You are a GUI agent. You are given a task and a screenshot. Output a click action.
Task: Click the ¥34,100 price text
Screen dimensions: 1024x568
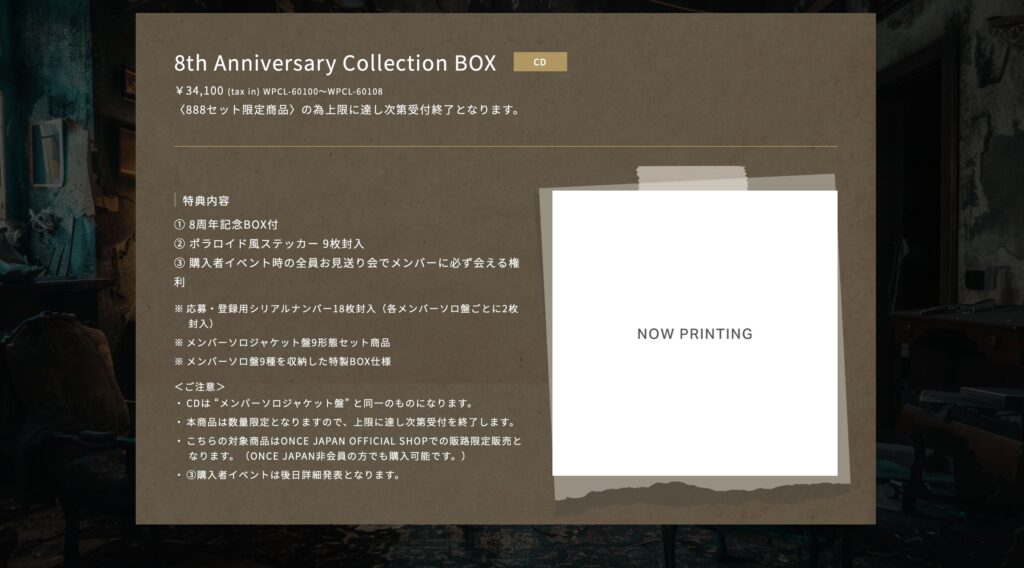(199, 91)
